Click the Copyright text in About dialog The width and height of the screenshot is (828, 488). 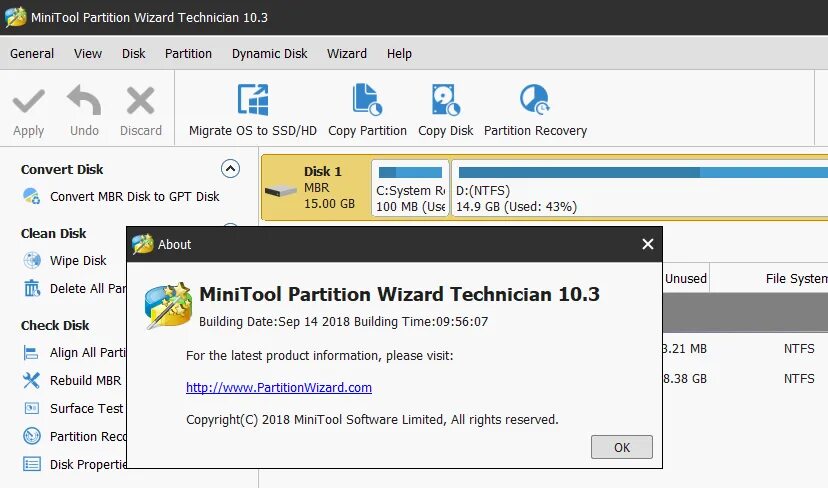tap(372, 419)
